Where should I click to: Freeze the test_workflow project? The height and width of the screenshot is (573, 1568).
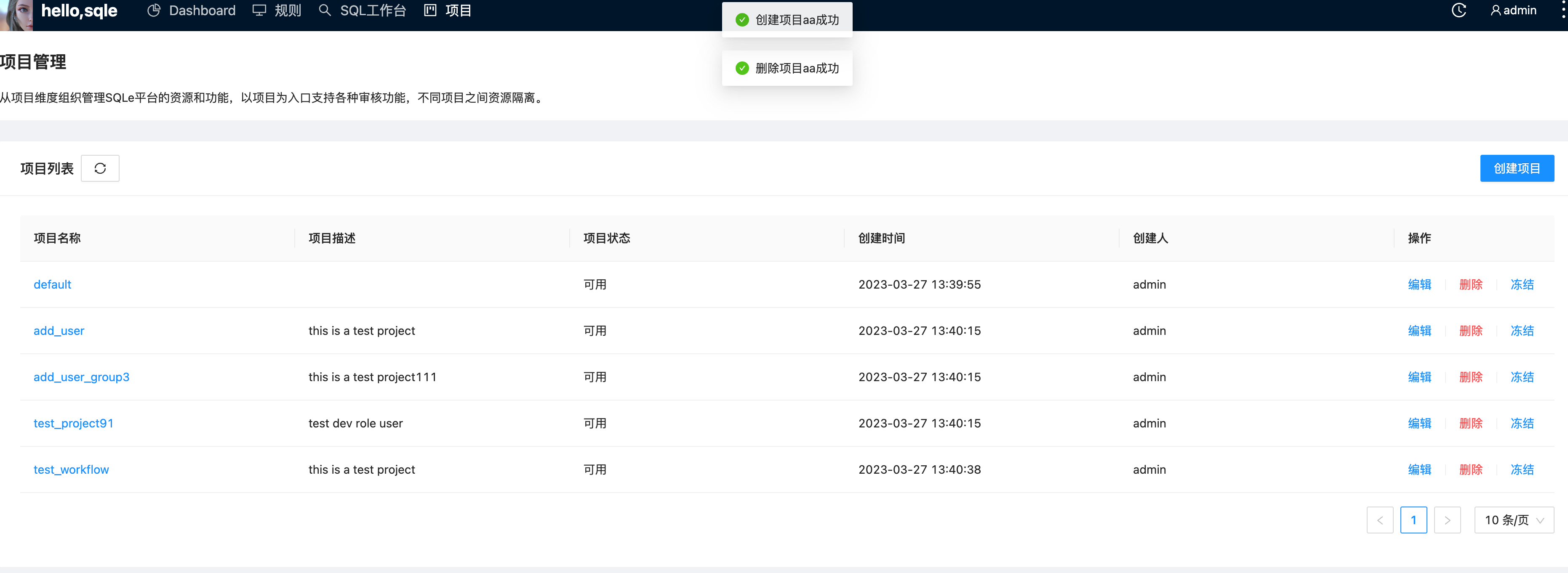(1521, 469)
